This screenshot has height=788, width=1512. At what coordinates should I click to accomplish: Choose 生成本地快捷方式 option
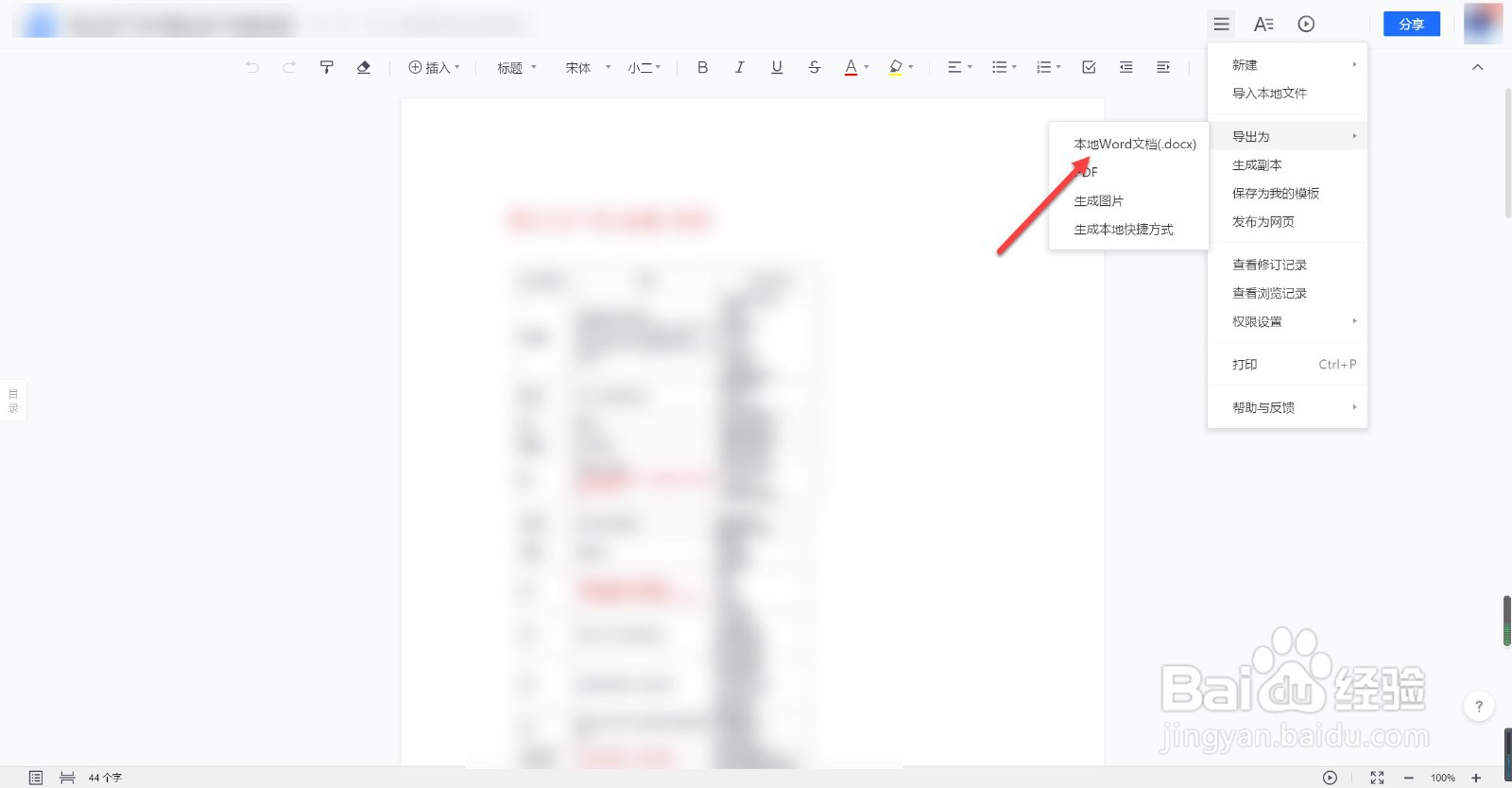coord(1128,229)
